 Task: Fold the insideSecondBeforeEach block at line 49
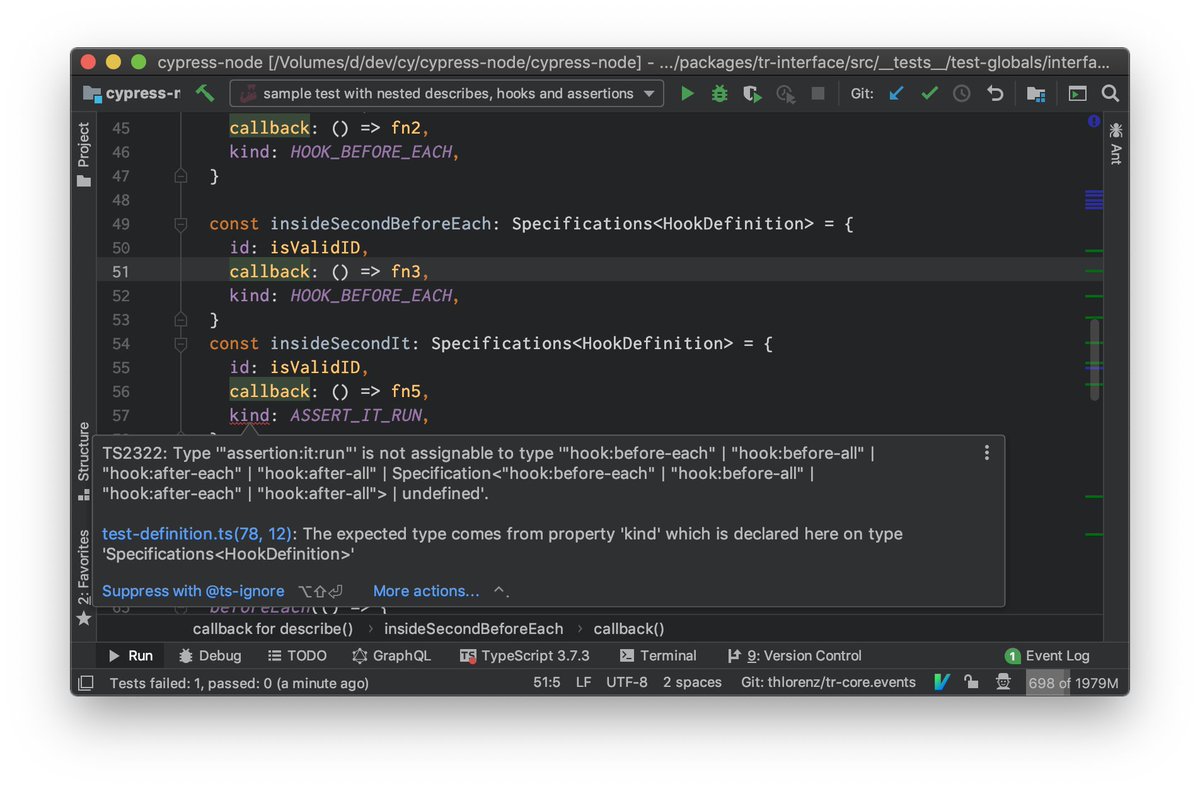pos(181,224)
